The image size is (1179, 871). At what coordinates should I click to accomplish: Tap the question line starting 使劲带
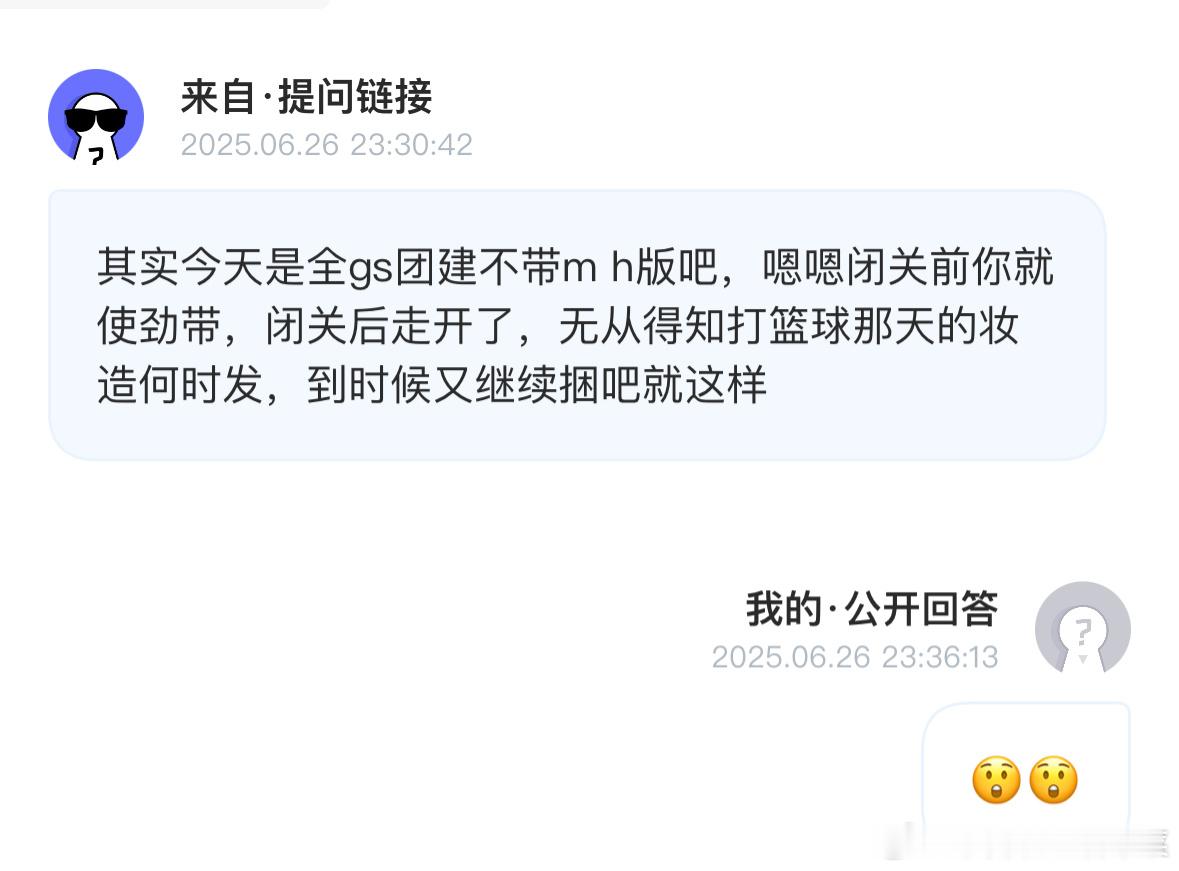click(558, 326)
